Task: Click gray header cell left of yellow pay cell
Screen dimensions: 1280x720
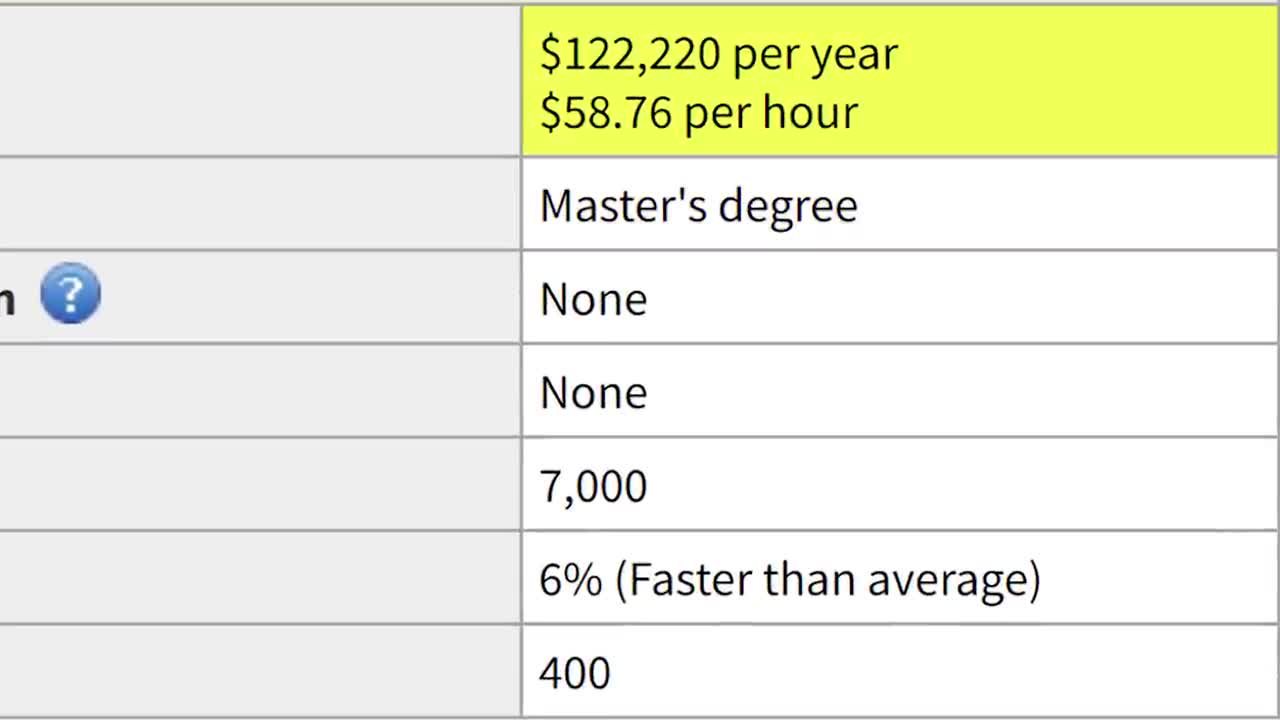Action: coord(260,80)
